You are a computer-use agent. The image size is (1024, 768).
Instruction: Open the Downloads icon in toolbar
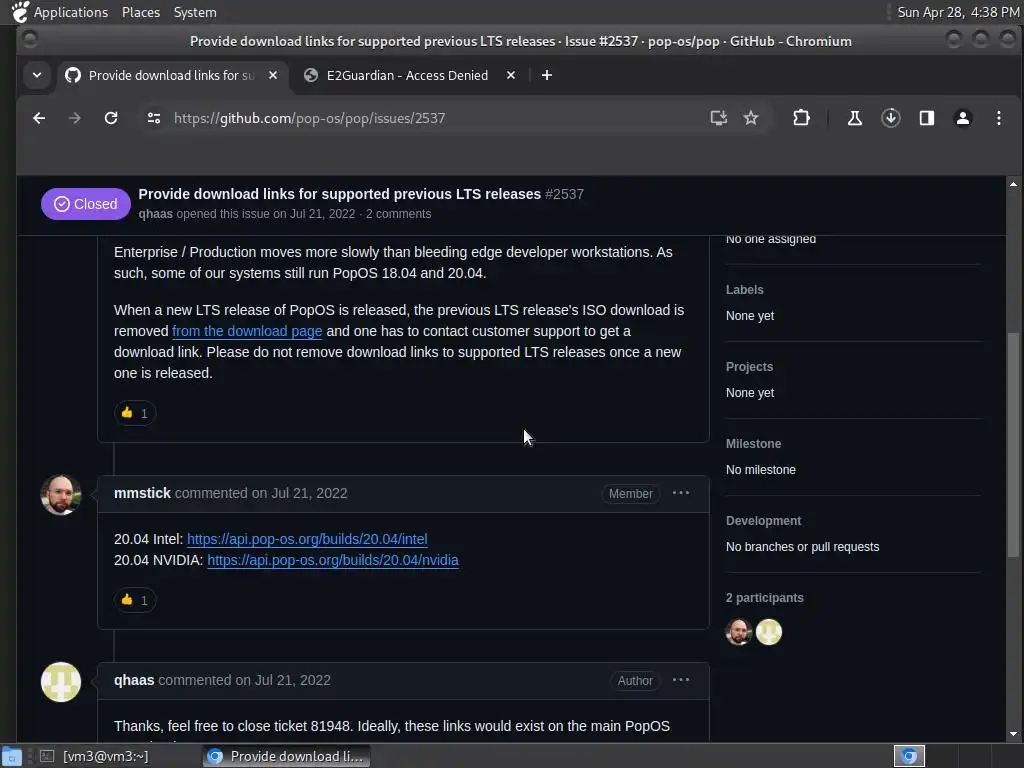[891, 118]
